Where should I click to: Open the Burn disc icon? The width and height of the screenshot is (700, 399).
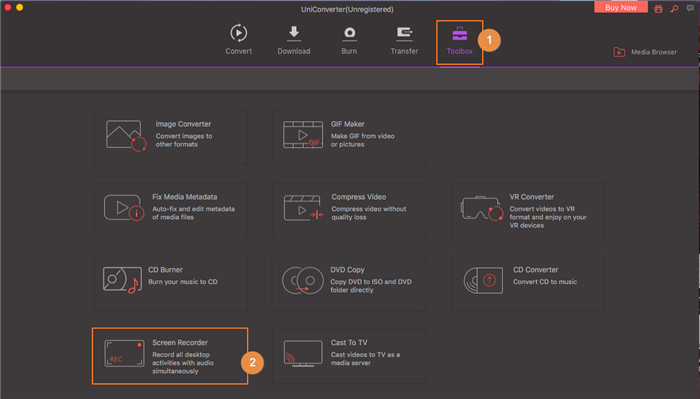(349, 33)
